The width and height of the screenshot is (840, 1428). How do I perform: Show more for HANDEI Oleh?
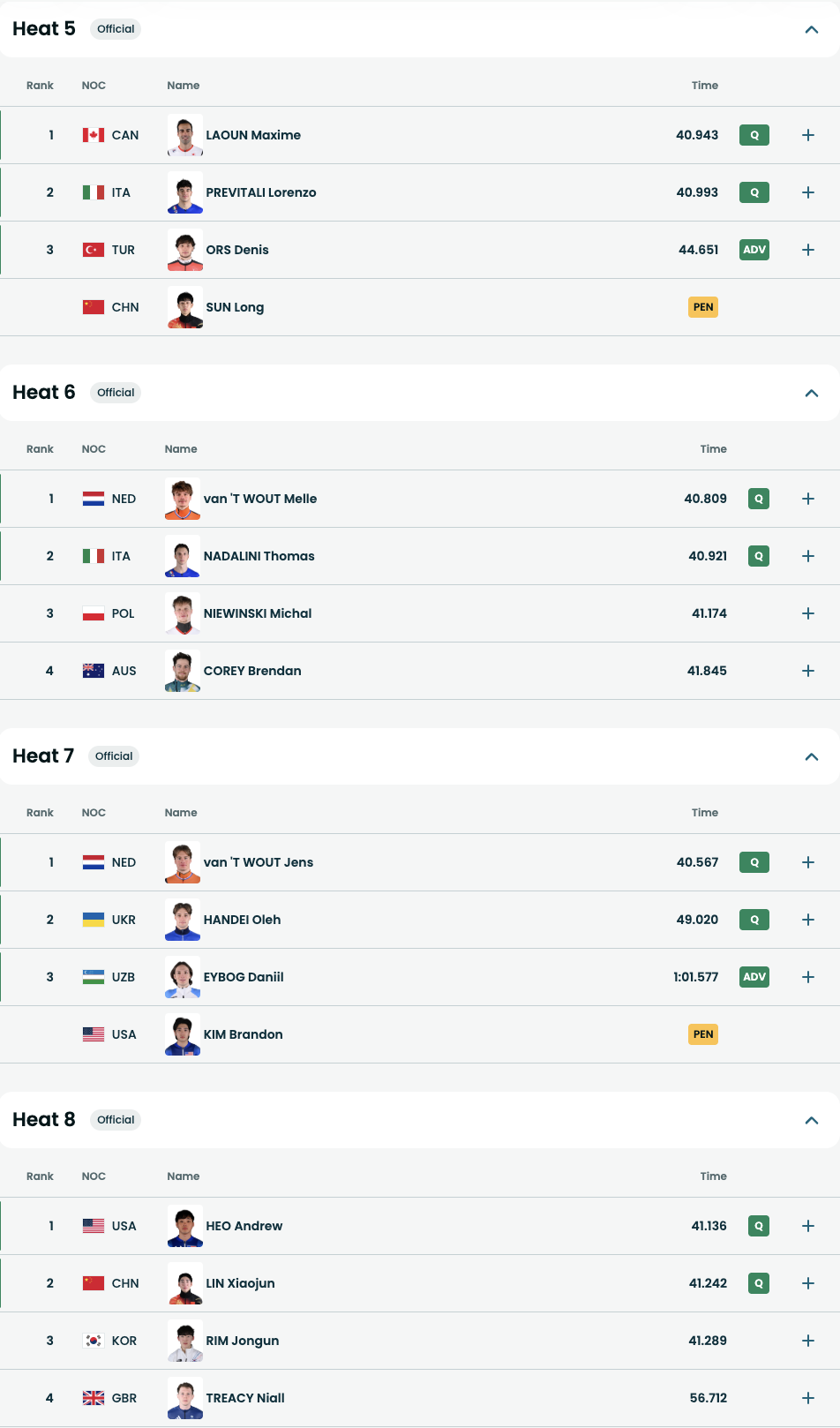[x=807, y=920]
